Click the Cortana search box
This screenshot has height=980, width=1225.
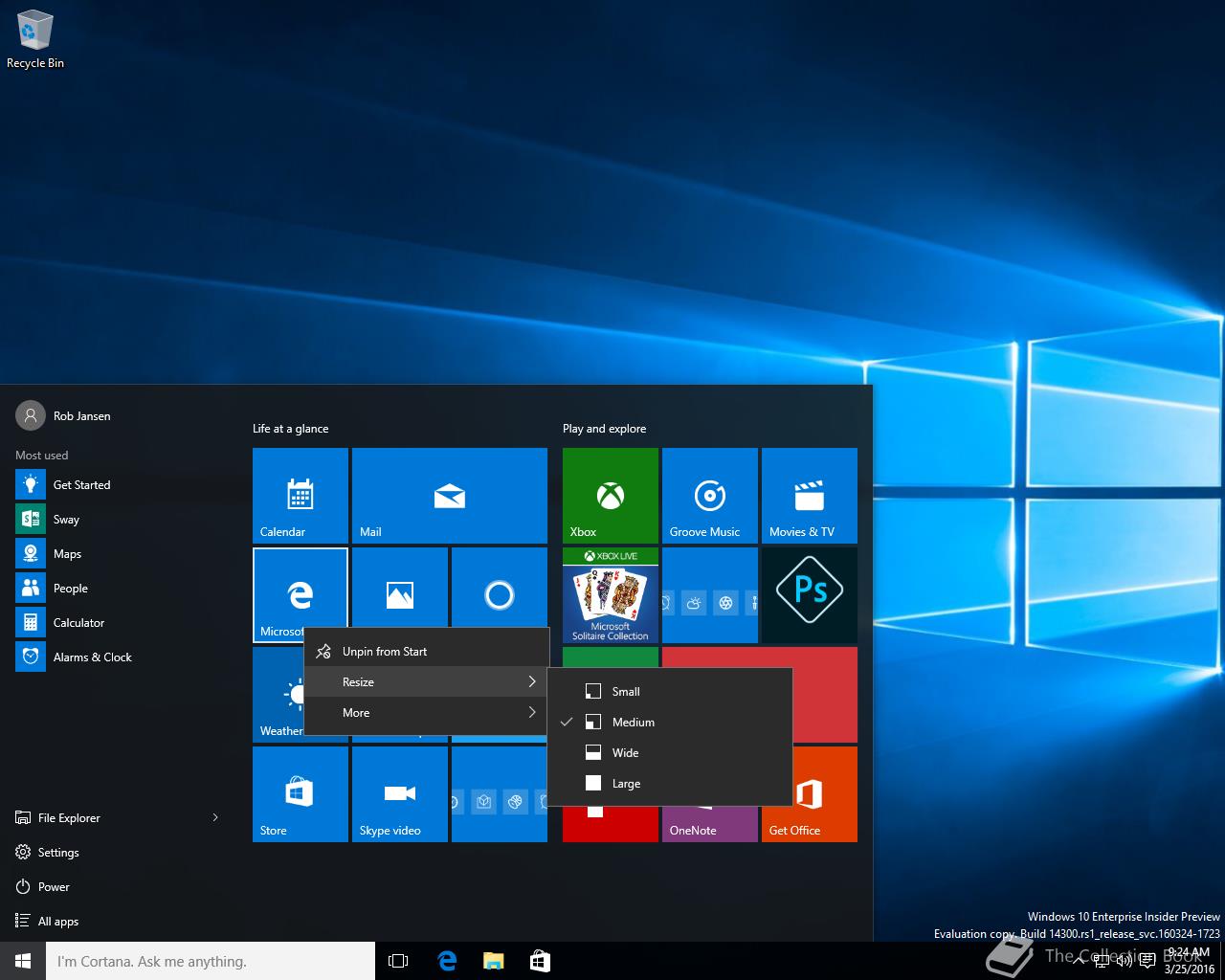pyautogui.click(x=211, y=961)
